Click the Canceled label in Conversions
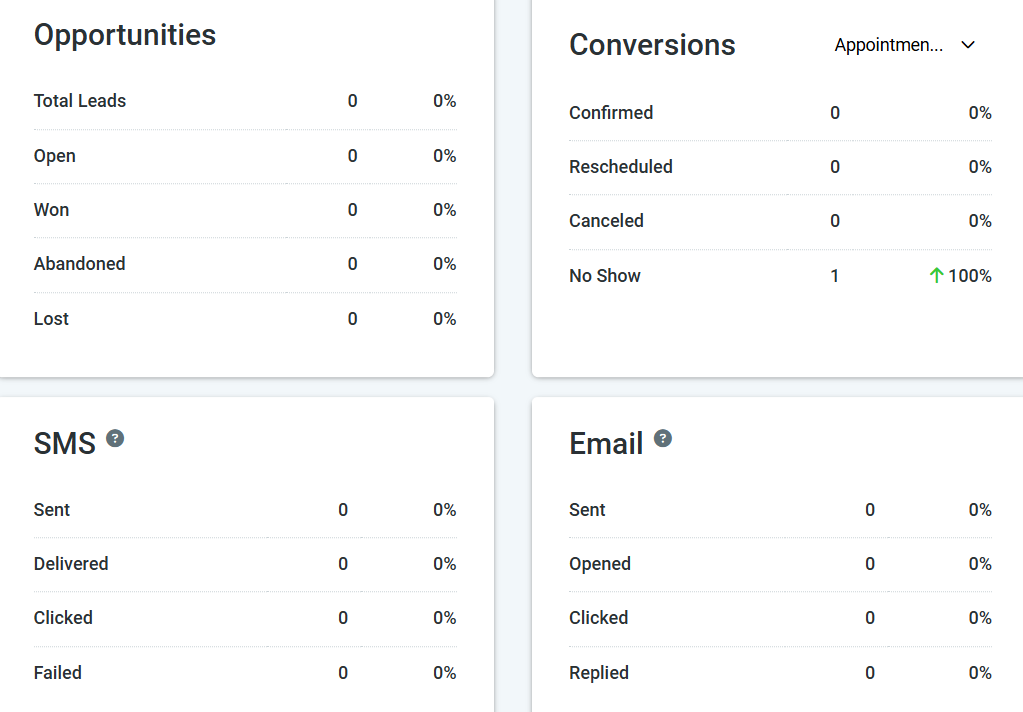Image resolution: width=1023 pixels, height=712 pixels. [x=606, y=221]
